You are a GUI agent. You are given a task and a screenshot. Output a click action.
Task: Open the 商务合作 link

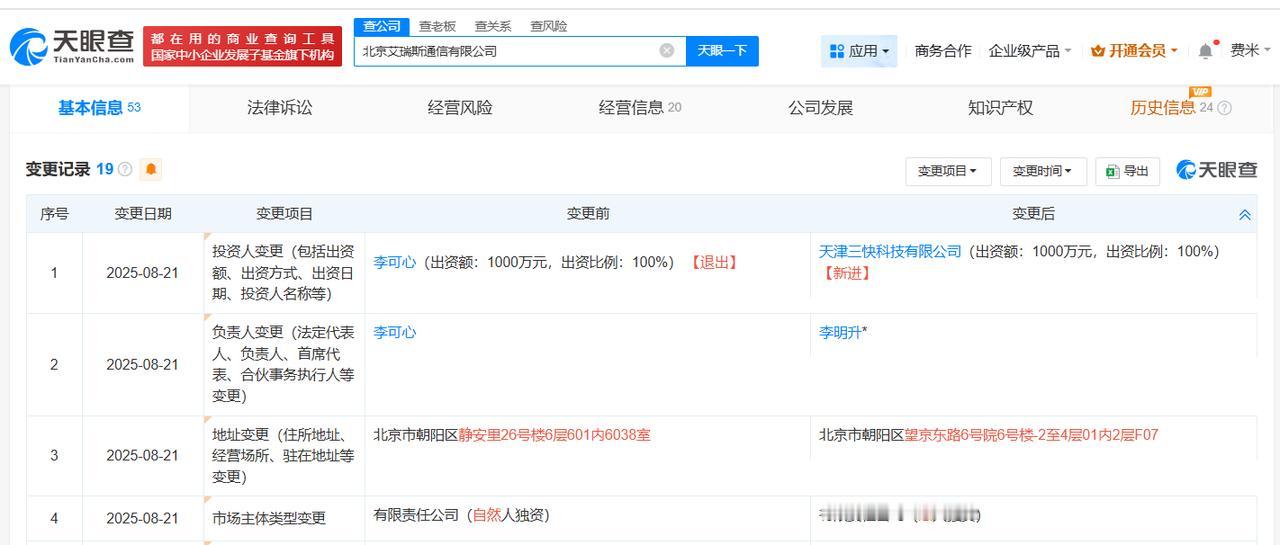click(943, 50)
